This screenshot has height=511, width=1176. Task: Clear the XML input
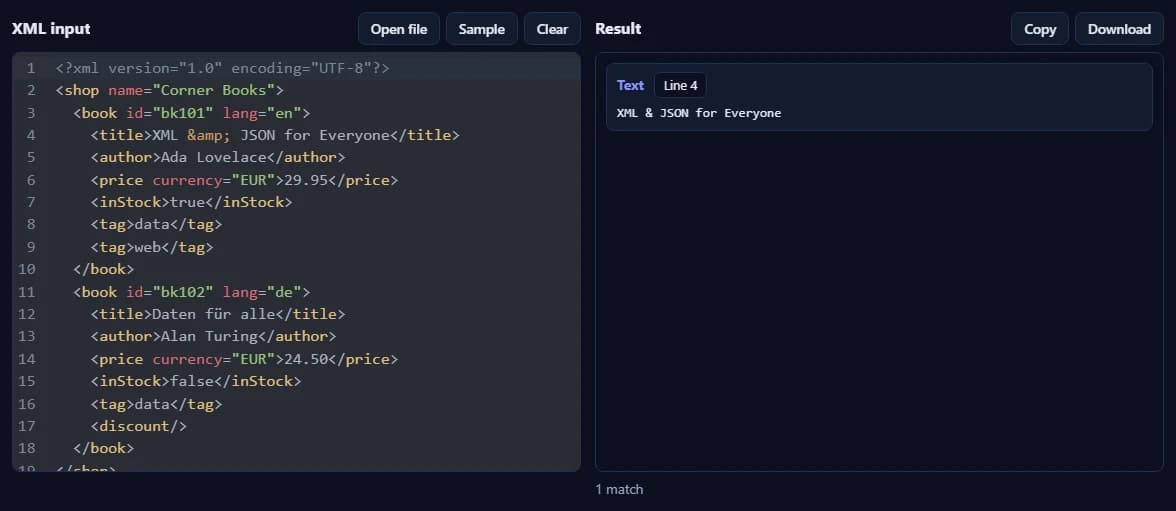[552, 29]
